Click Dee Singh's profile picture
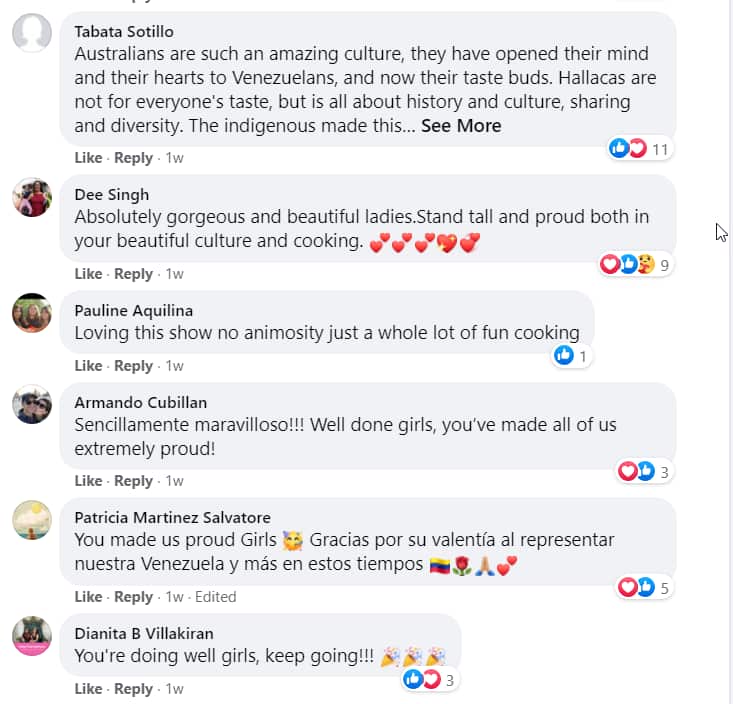 point(32,197)
